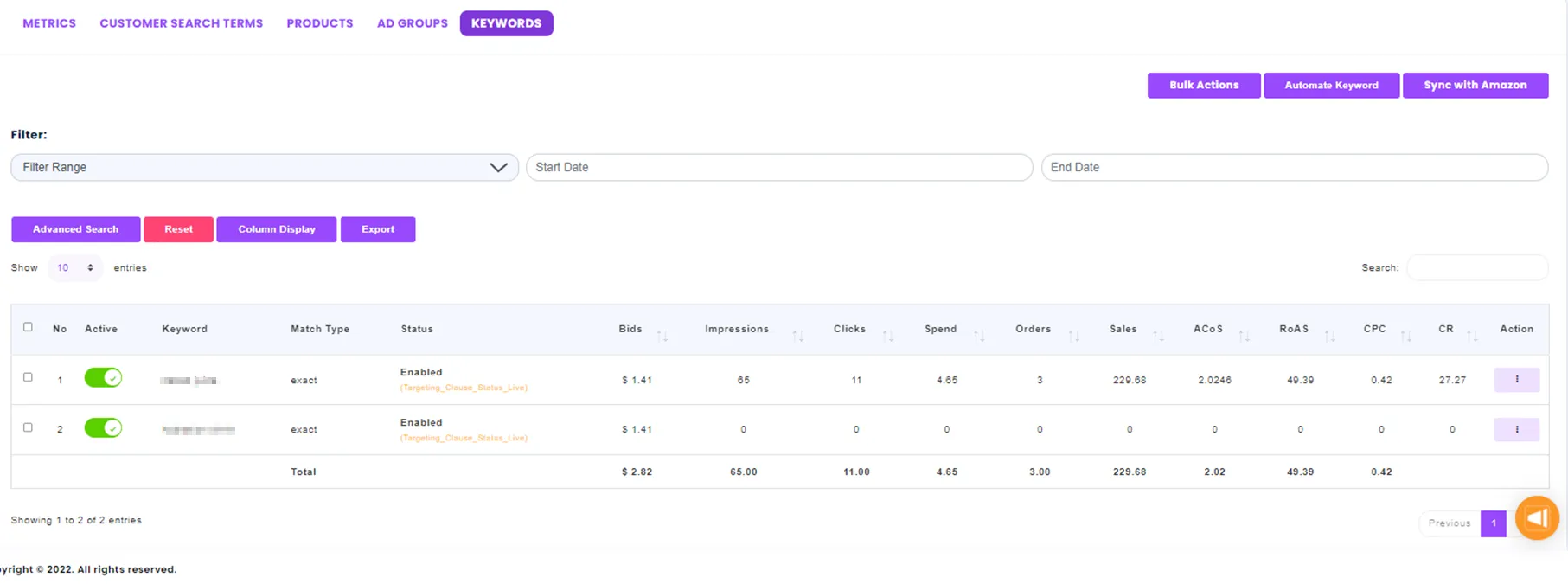This screenshot has width=1568, height=584.
Task: Toggle active switch for keyword row 1
Action: point(103,378)
